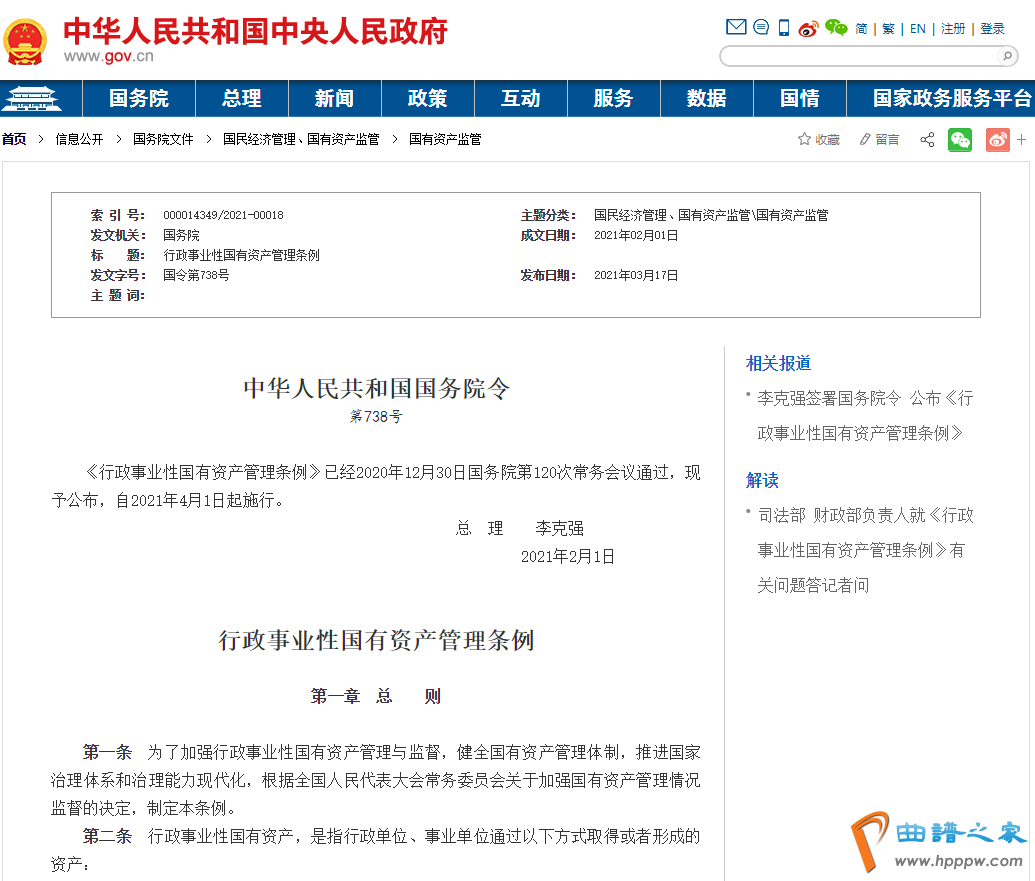Open the Weibo icon in top header
The image size is (1035, 881).
(x=808, y=28)
